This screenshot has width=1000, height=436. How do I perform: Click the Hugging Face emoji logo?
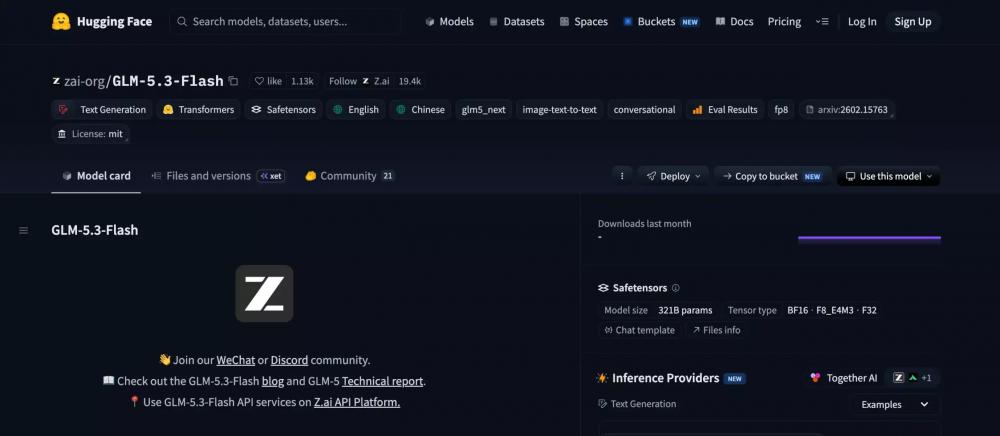pos(61,22)
